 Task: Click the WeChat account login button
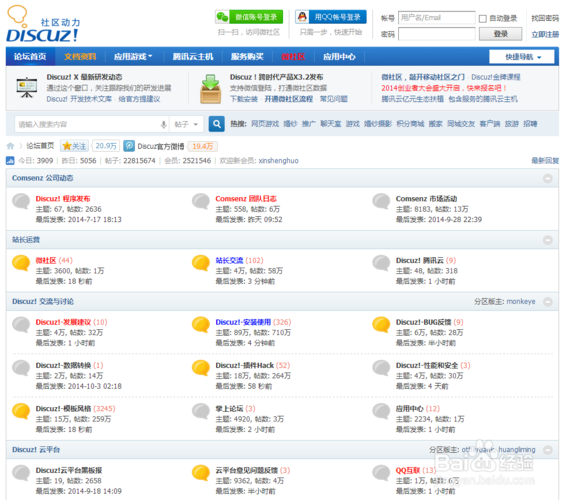click(249, 17)
